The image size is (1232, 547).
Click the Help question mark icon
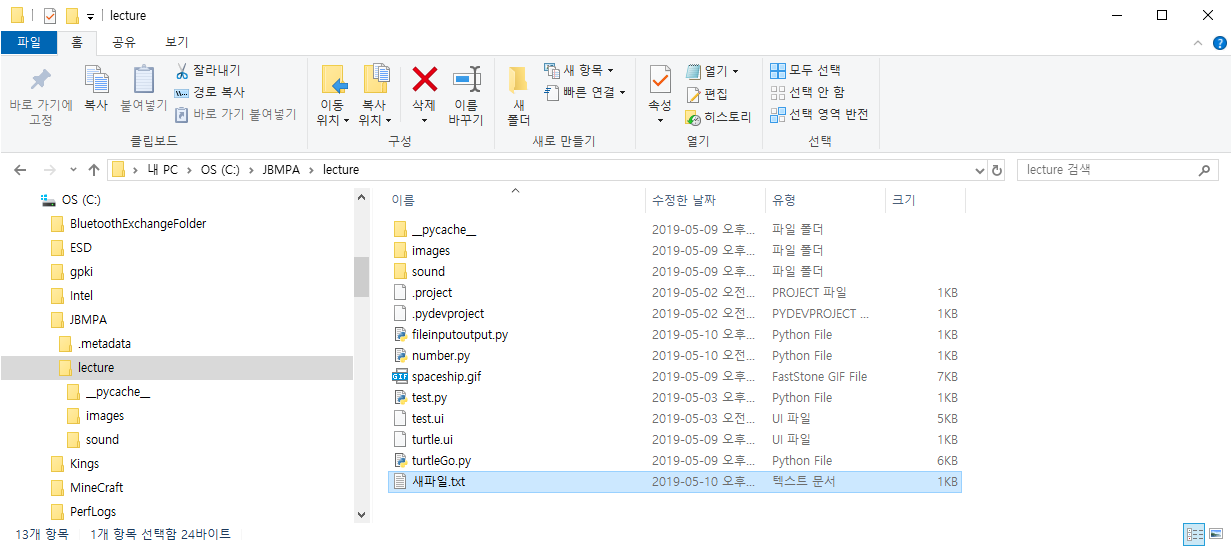(1220, 42)
